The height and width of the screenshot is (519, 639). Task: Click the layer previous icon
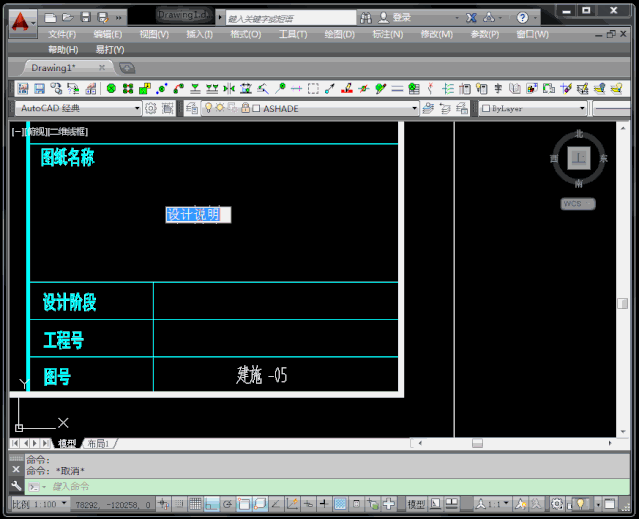(x=445, y=109)
